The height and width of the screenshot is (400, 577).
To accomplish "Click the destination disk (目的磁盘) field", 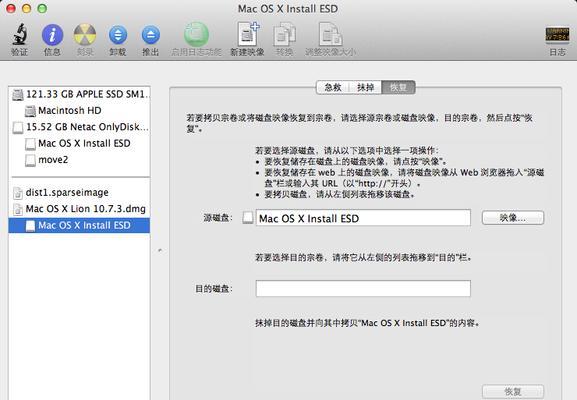I will point(363,289).
